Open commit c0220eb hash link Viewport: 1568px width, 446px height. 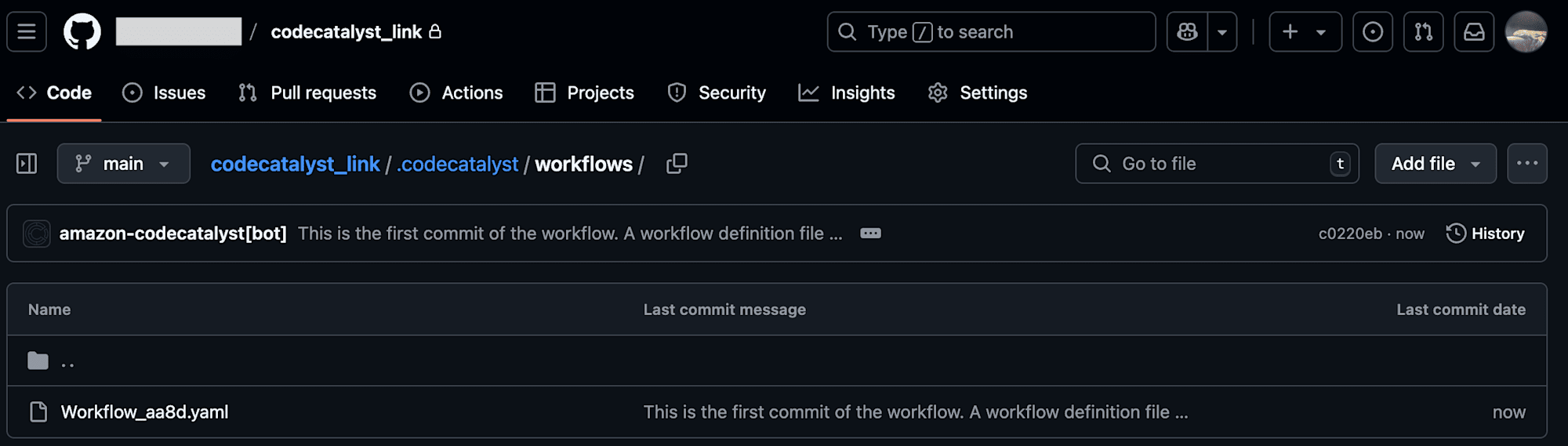point(1350,234)
